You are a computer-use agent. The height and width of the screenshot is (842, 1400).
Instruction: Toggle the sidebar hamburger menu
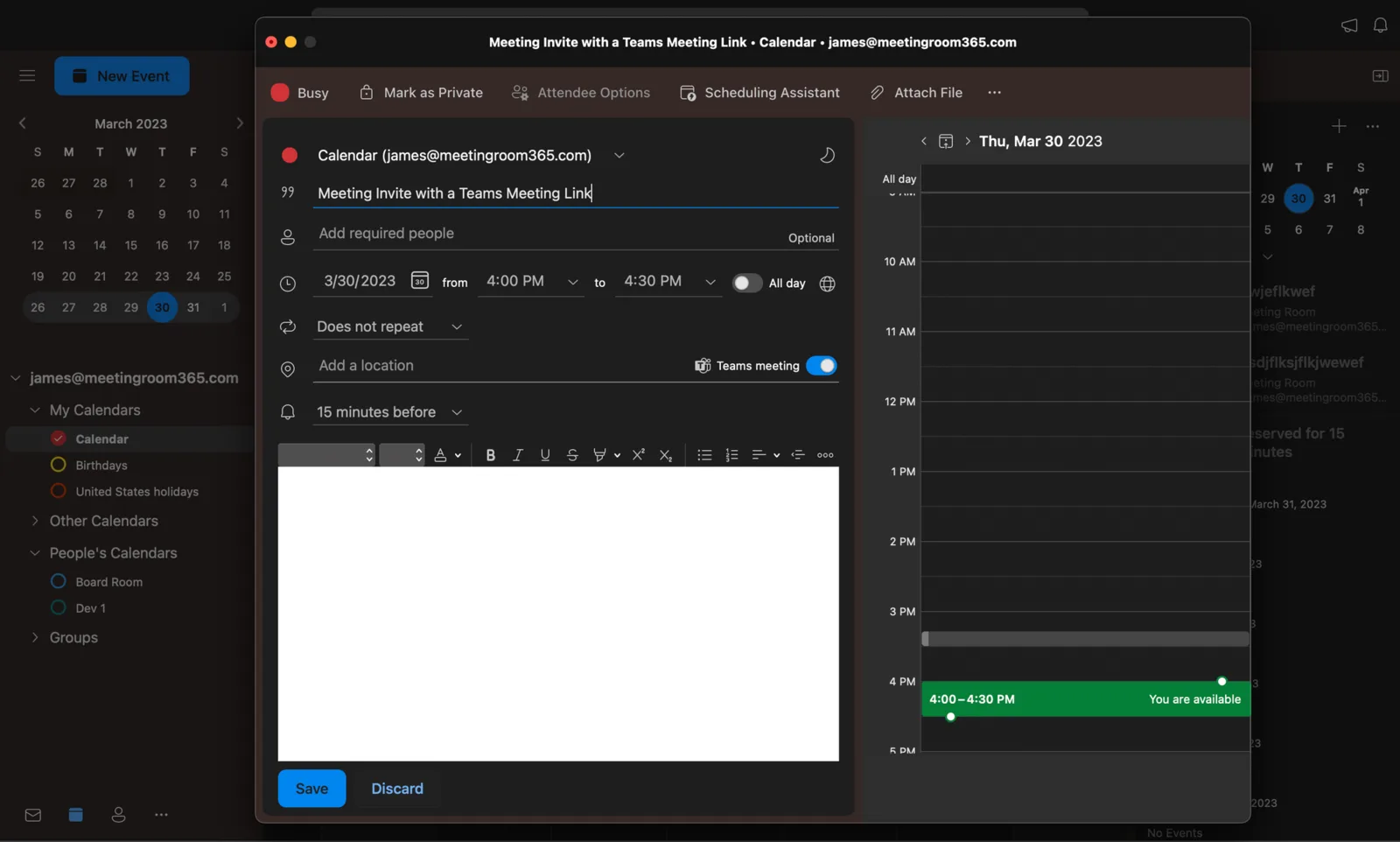pos(27,76)
